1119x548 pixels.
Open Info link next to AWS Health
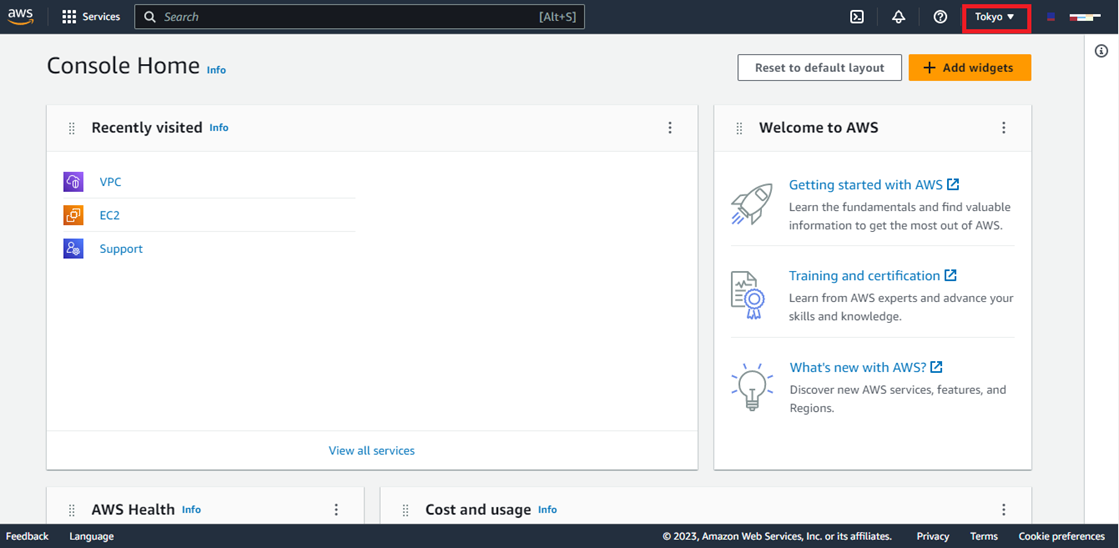point(191,509)
